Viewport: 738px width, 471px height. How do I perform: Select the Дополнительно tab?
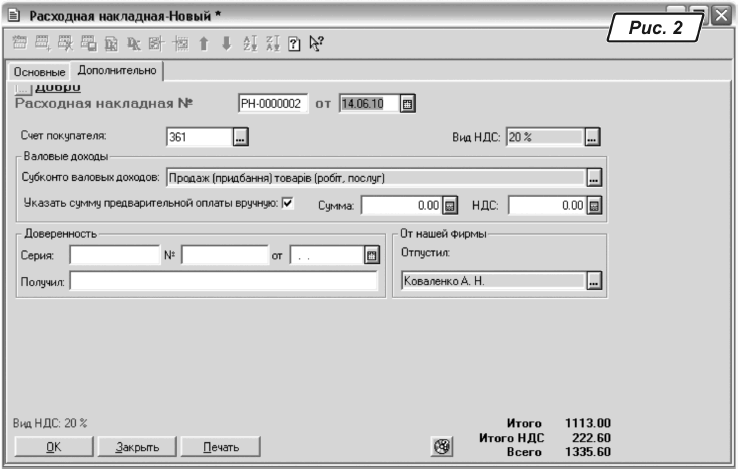pyautogui.click(x=116, y=73)
